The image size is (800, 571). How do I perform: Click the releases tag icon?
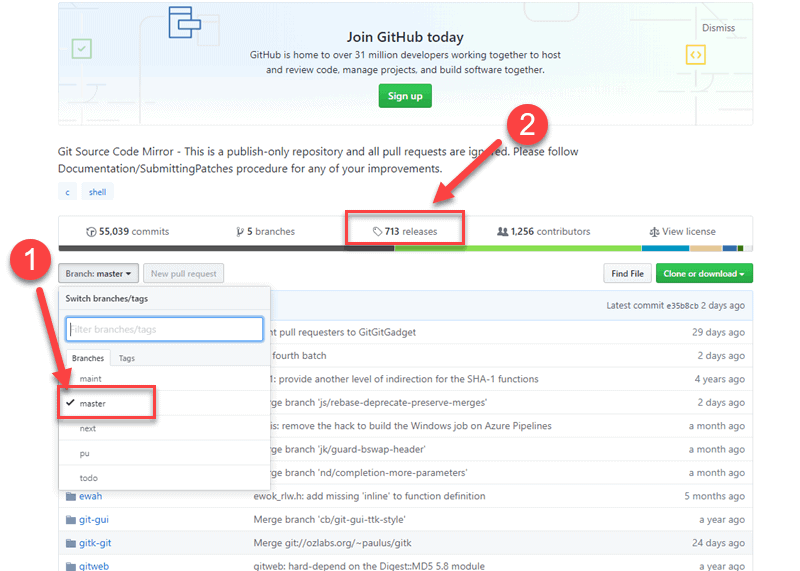click(x=377, y=232)
